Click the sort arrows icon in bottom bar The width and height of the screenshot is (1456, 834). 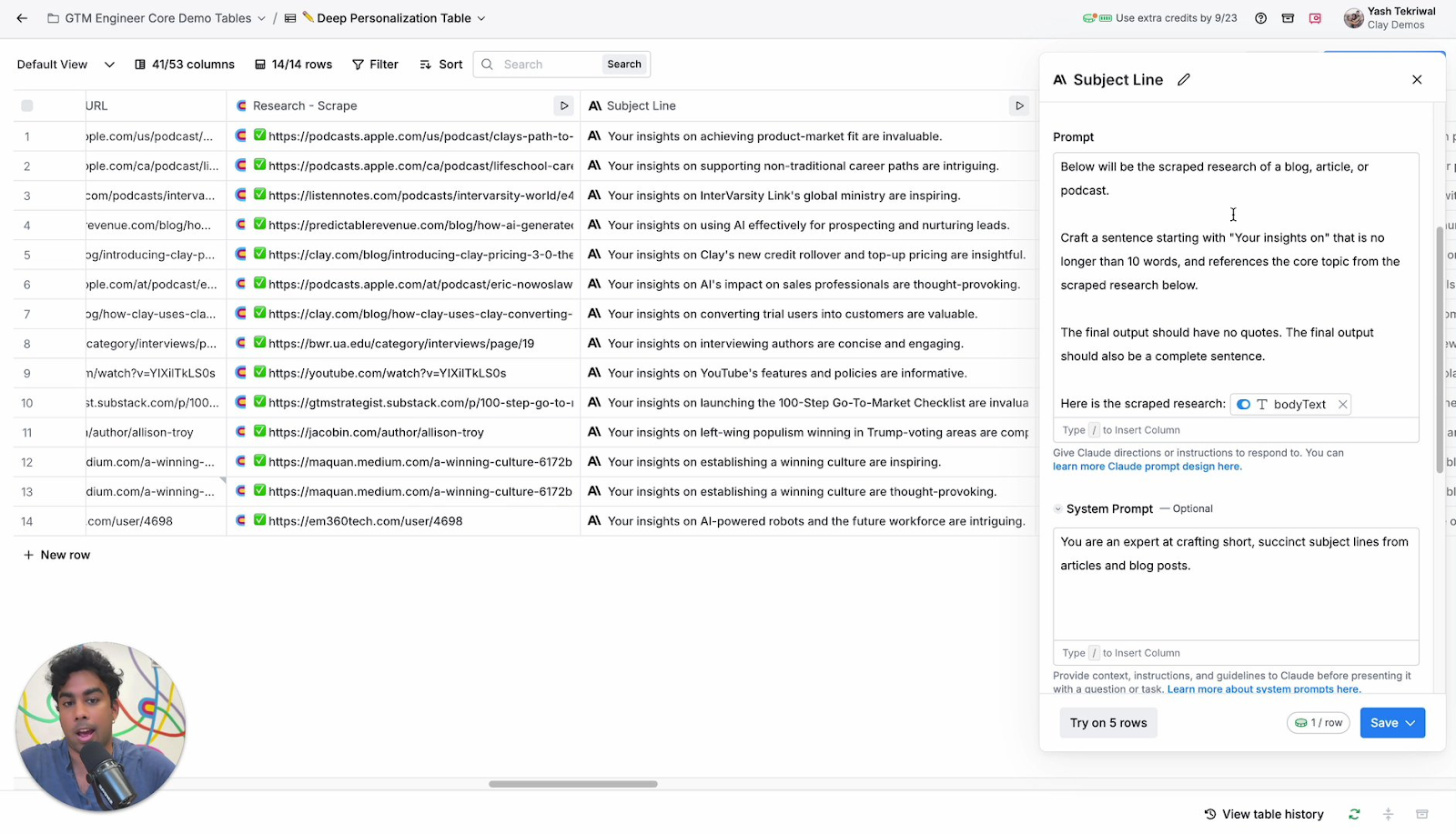1388,814
